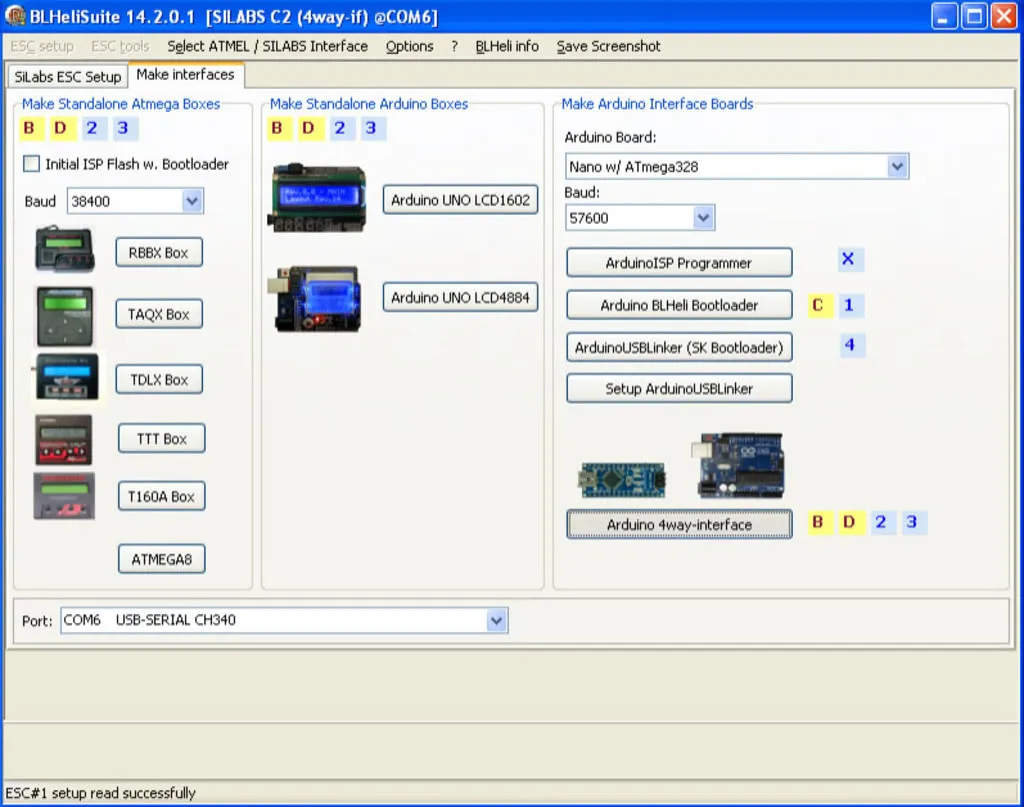Click the yellow C badge beside BLHeli Bootloader
The image size is (1024, 807).
(x=818, y=305)
